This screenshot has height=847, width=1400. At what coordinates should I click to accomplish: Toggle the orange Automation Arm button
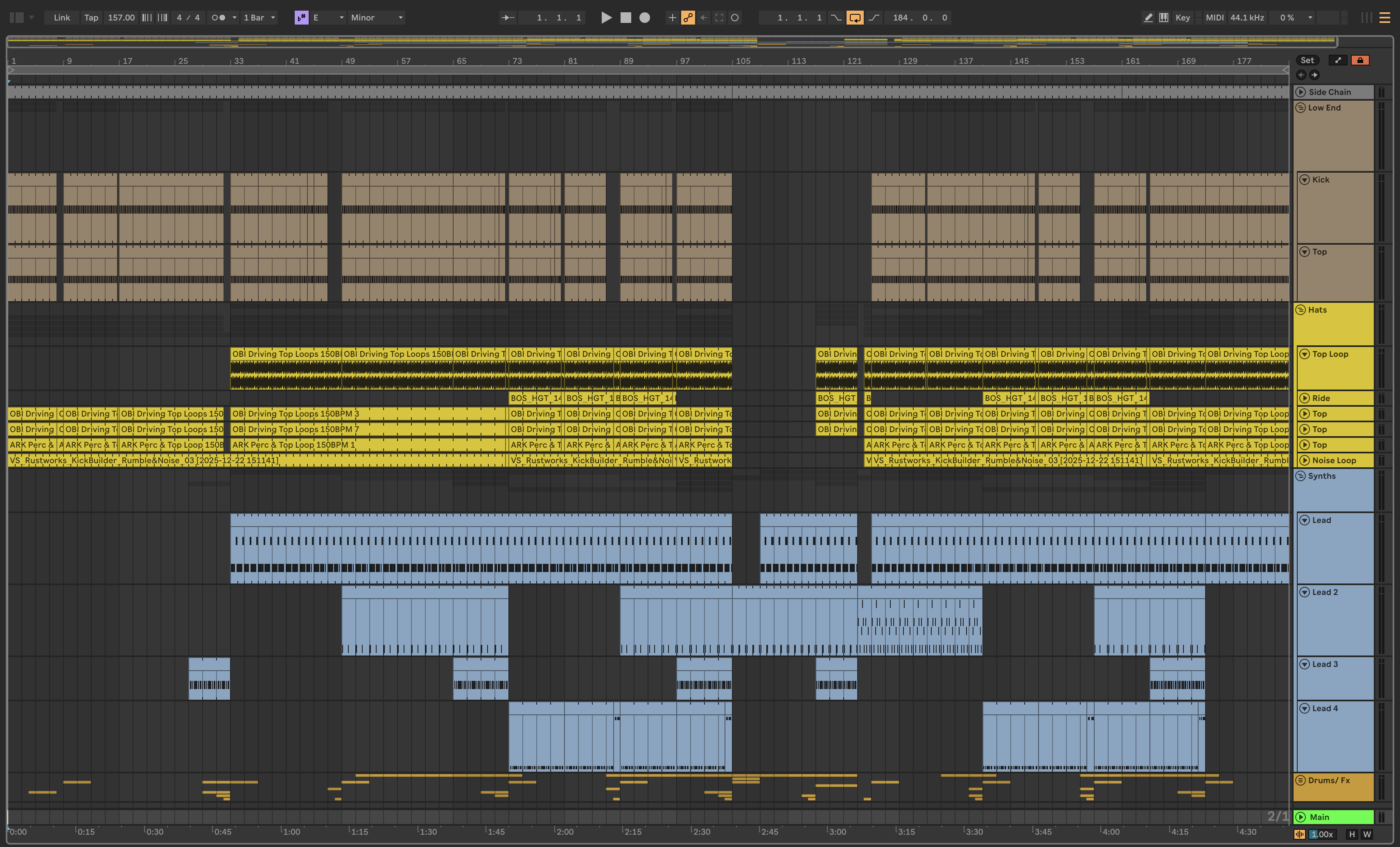coord(688,18)
